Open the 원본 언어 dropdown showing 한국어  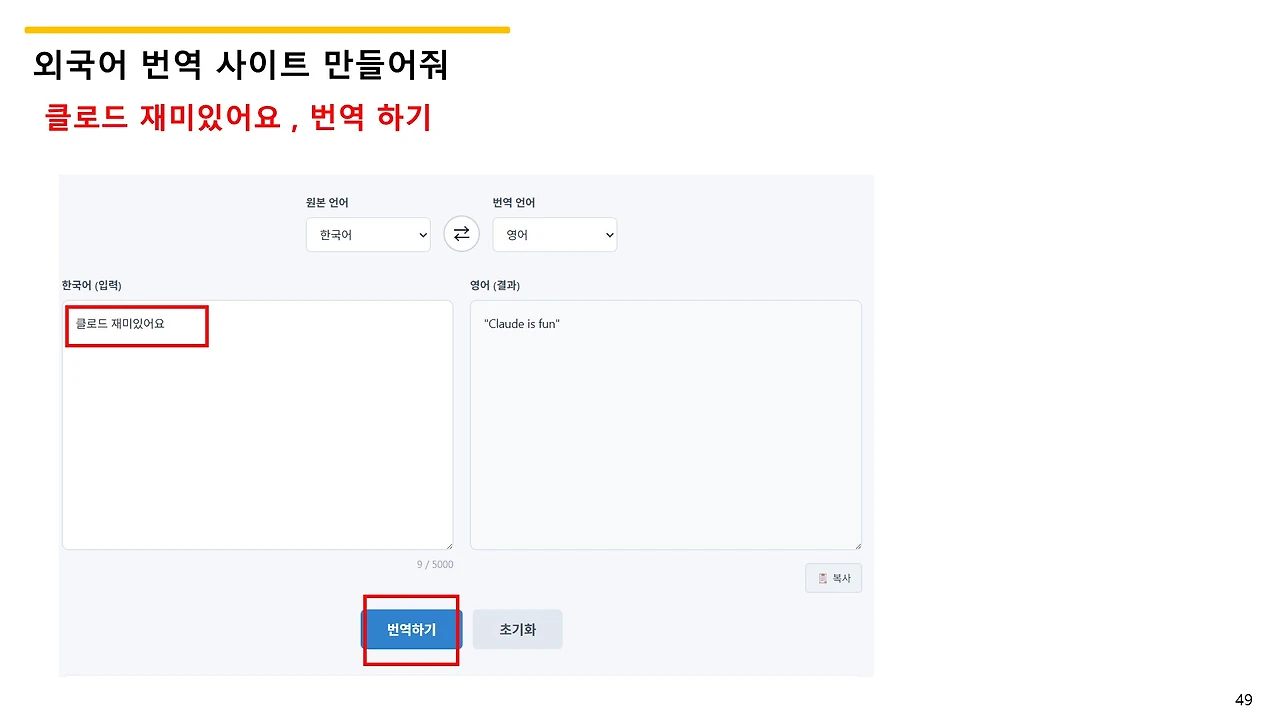pyautogui.click(x=368, y=235)
